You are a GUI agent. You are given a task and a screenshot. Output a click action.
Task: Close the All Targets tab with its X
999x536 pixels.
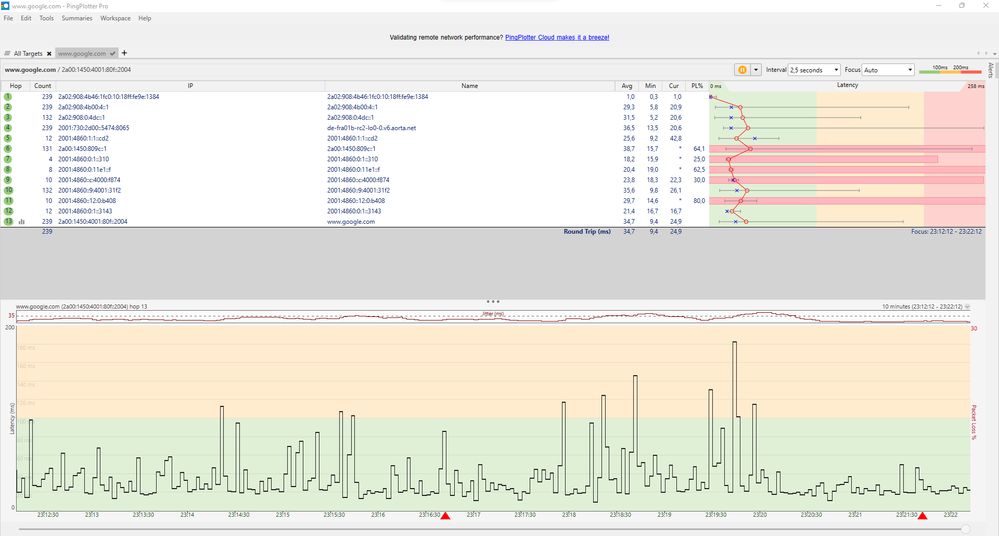[49, 54]
